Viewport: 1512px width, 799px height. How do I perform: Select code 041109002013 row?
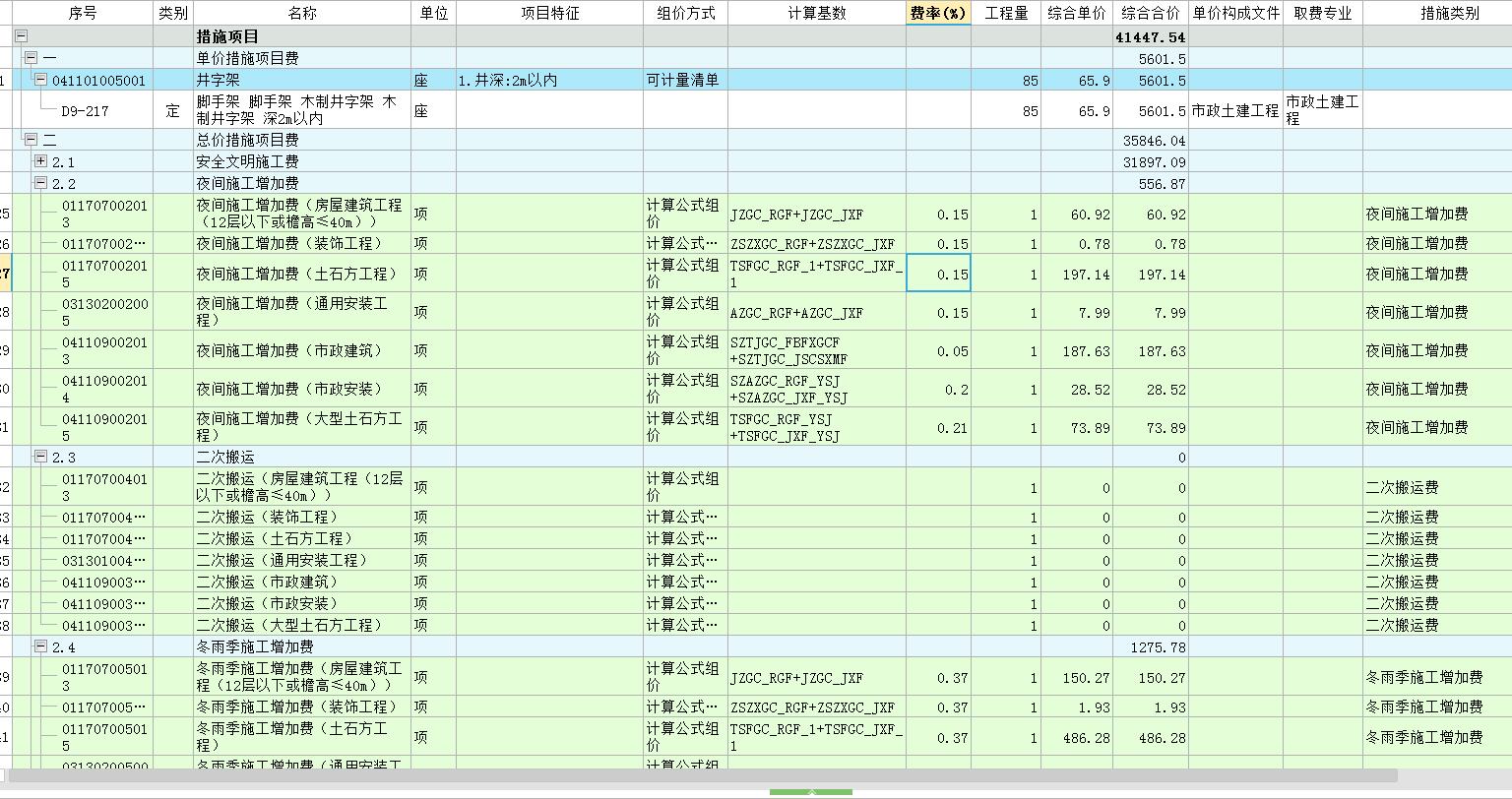tap(105, 350)
